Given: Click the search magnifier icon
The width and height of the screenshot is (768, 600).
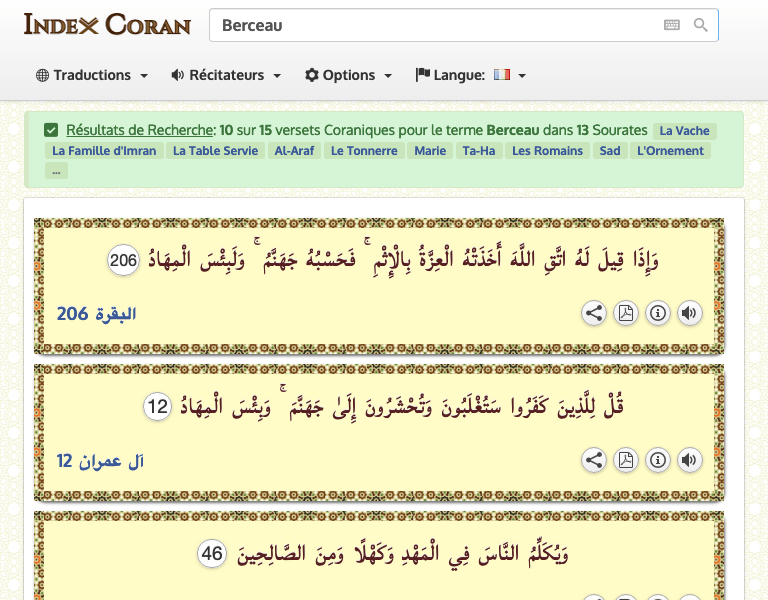Looking at the screenshot, I should (700, 26).
